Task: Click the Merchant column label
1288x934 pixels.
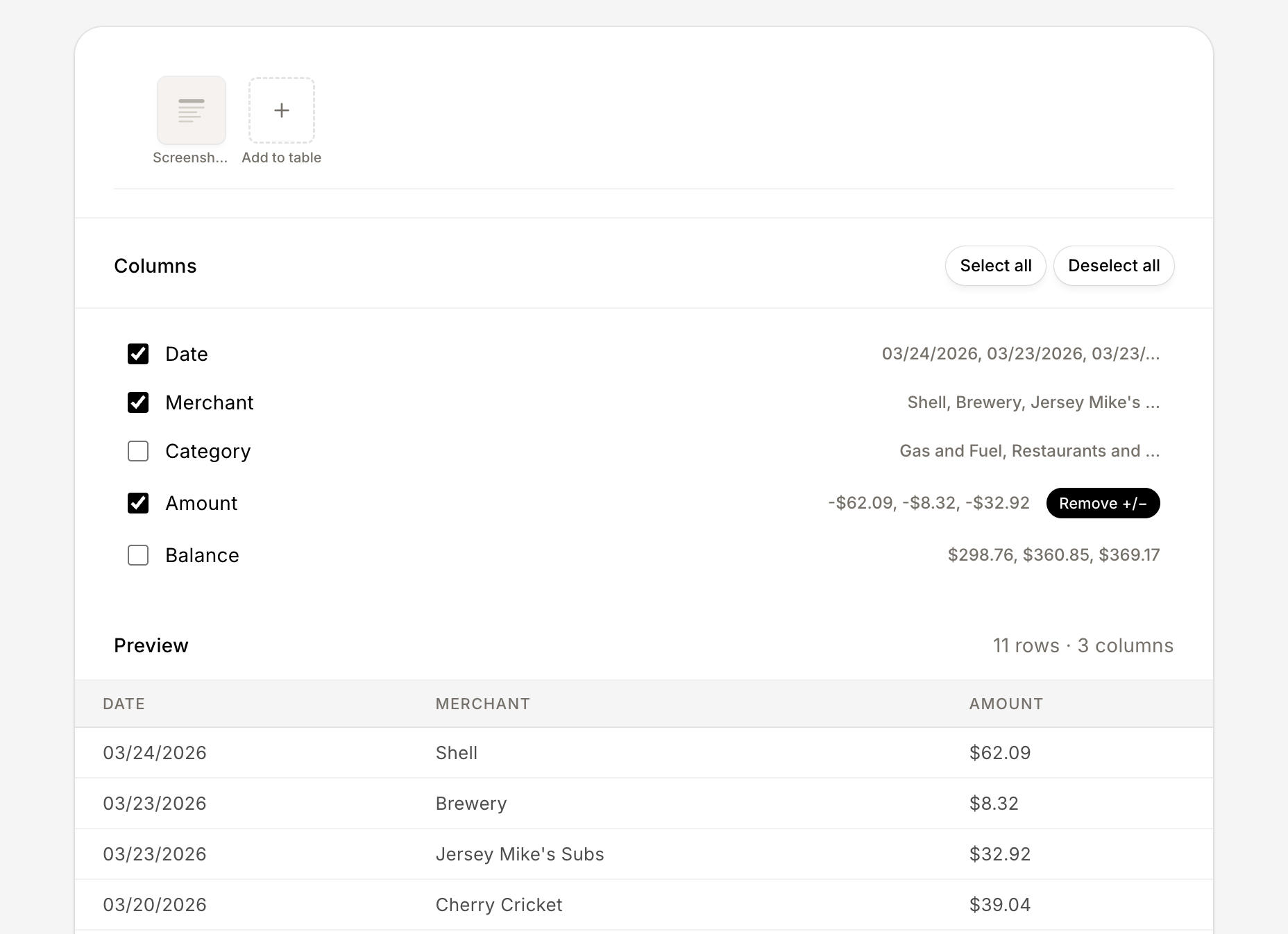Action: click(x=210, y=402)
